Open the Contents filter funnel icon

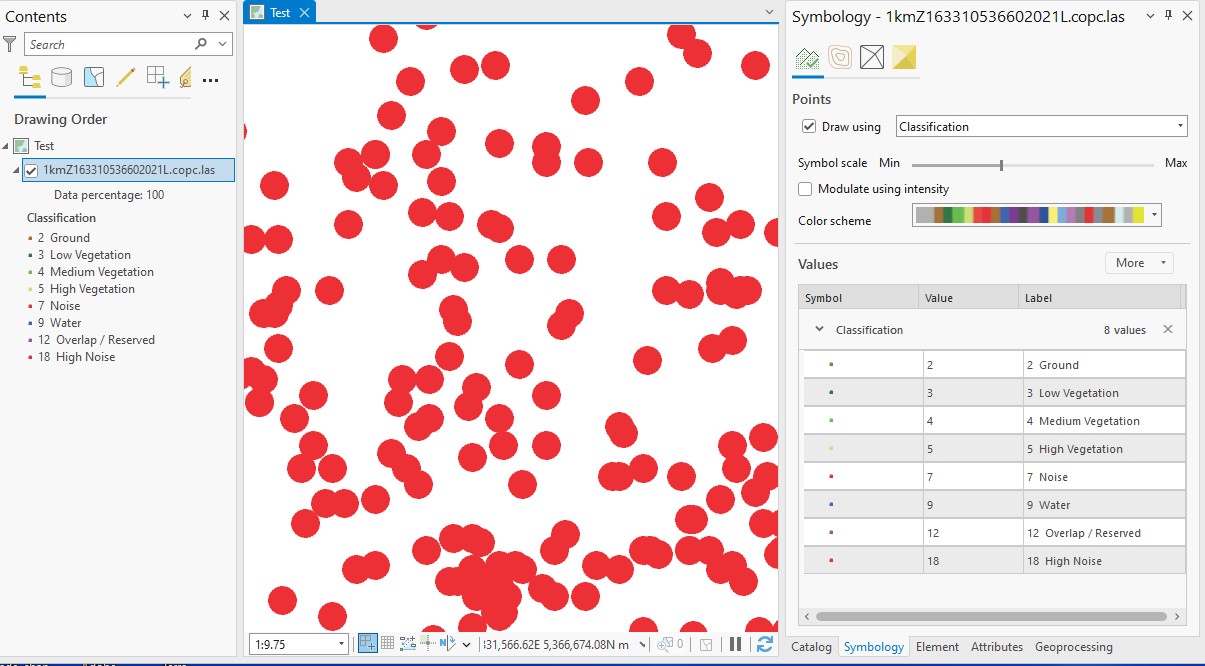pyautogui.click(x=10, y=44)
